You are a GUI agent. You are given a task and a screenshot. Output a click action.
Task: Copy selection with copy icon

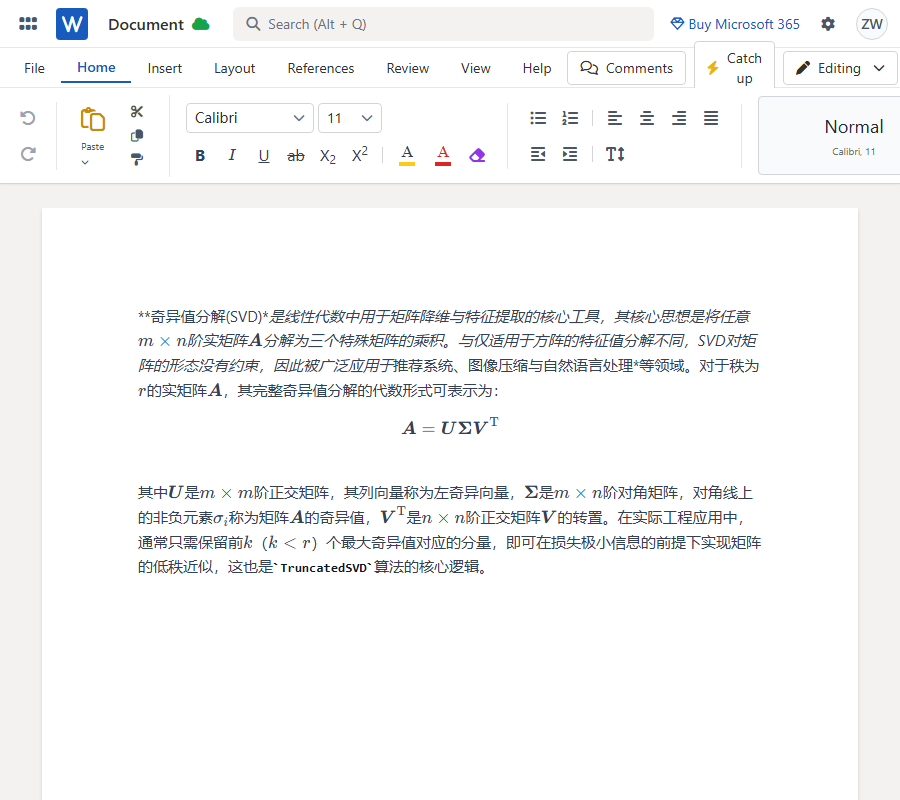tap(137, 135)
